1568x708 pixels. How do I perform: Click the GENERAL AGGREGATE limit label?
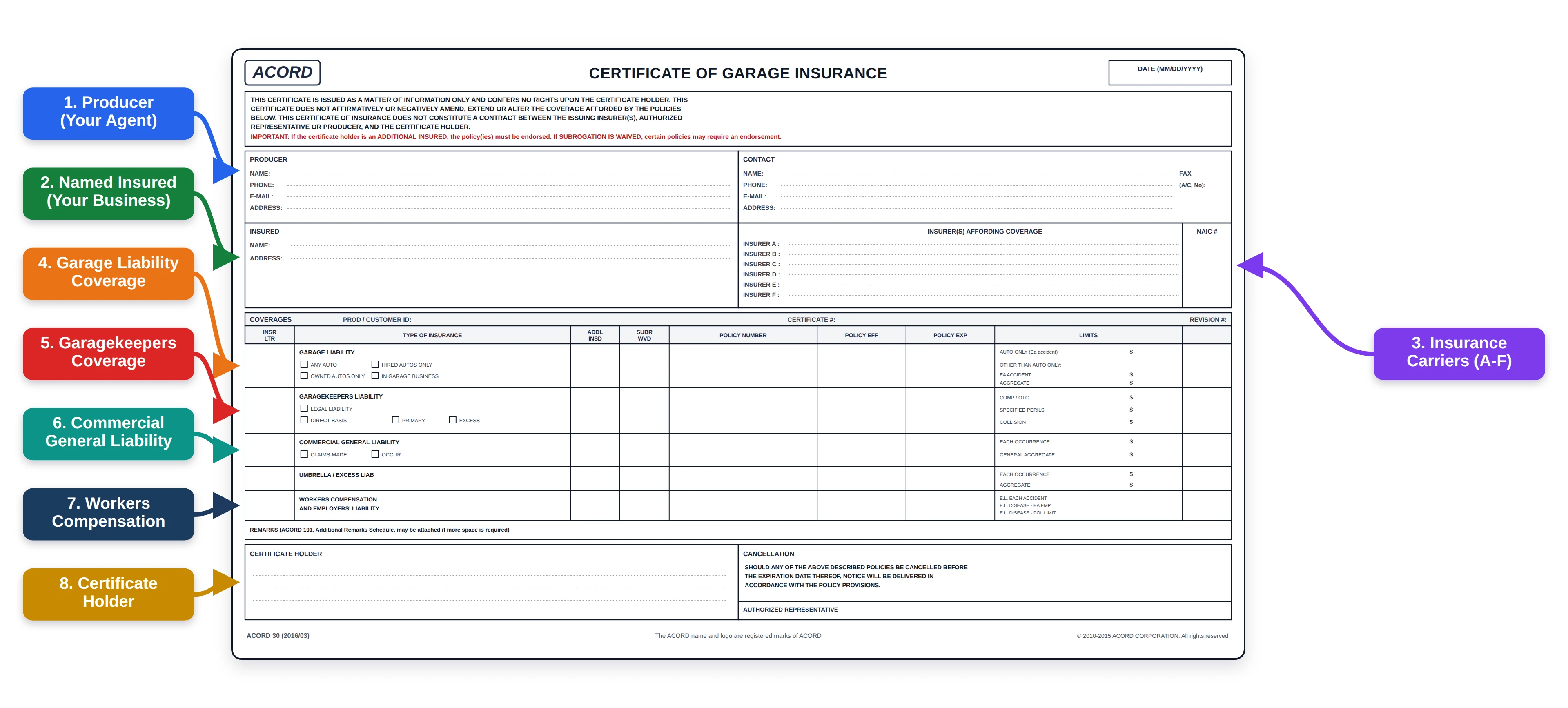click(x=1027, y=455)
